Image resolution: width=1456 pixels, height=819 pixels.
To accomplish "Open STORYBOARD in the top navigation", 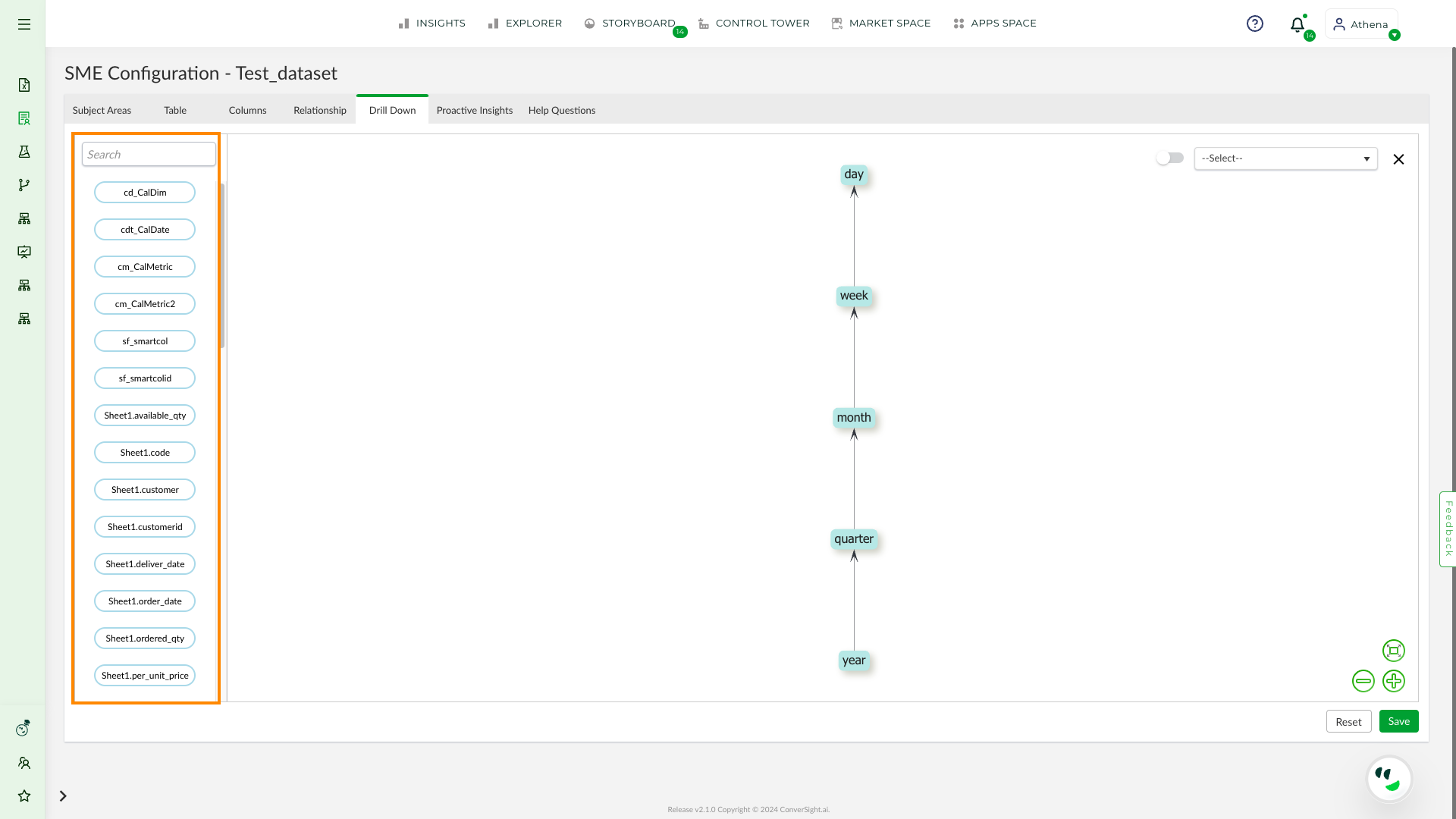I will 630,24.
